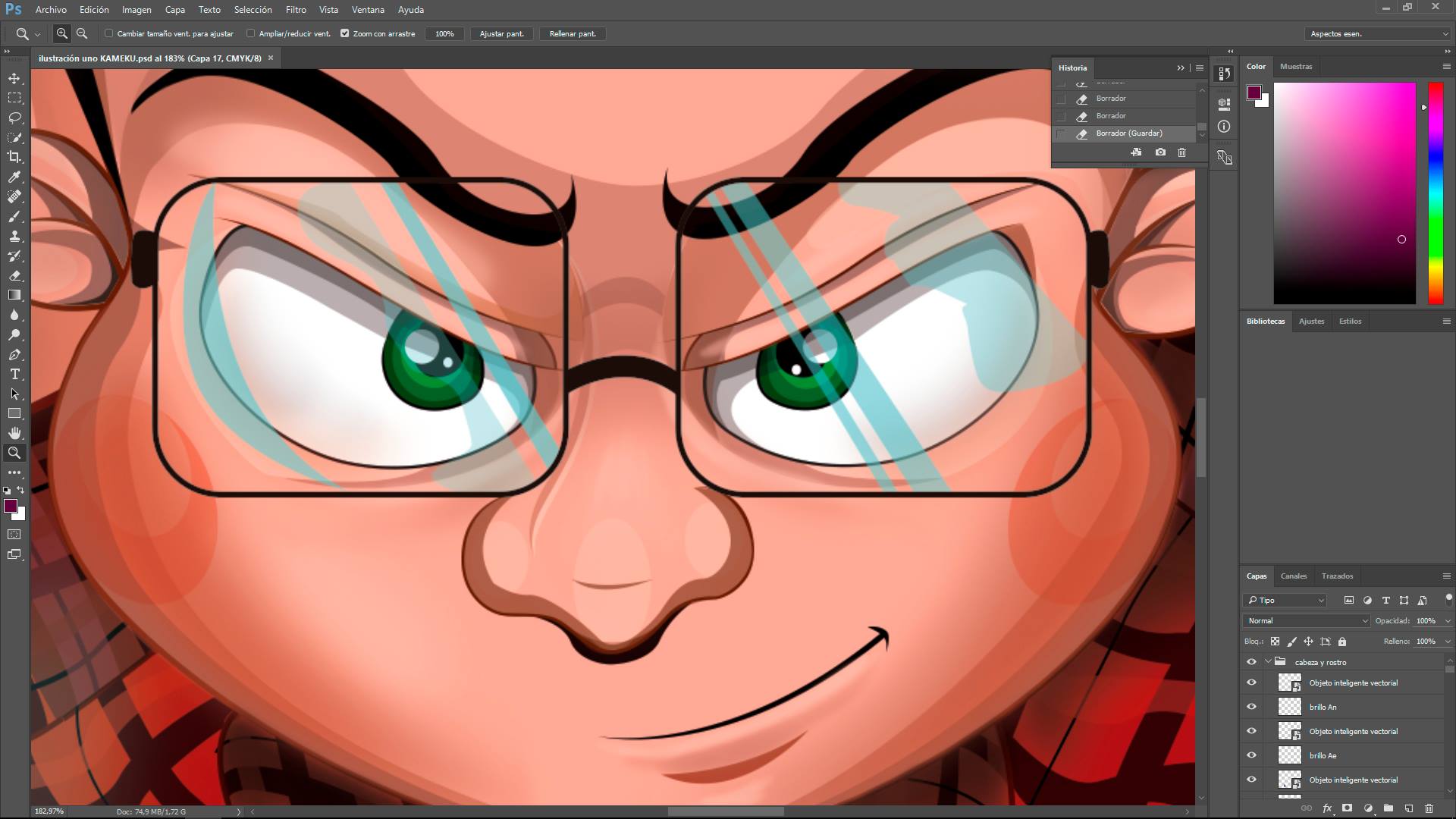The width and height of the screenshot is (1456, 819).
Task: Click the Ajustar pant. button
Action: pyautogui.click(x=501, y=33)
